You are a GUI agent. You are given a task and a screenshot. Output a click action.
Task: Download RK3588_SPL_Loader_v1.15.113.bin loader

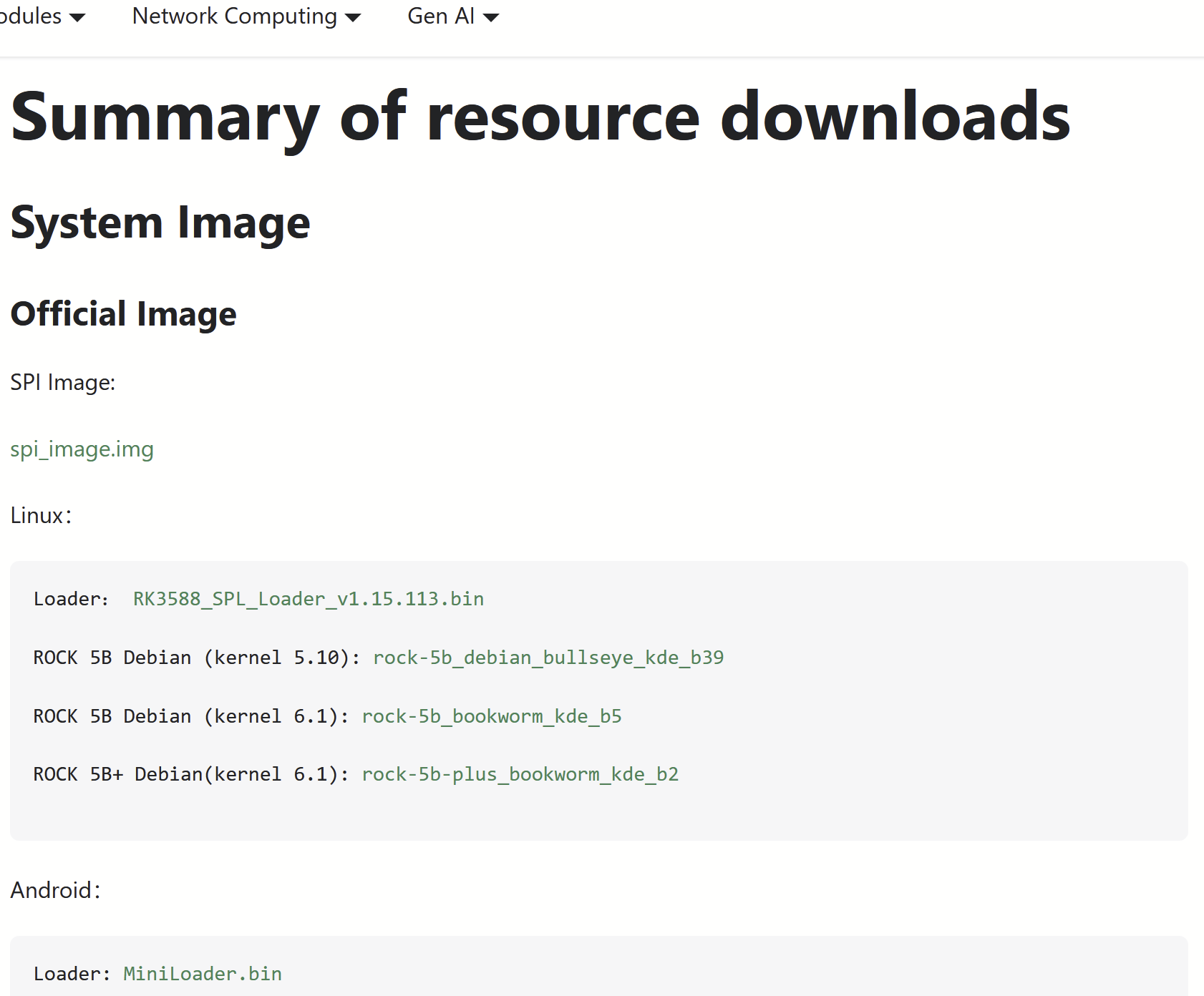pyautogui.click(x=309, y=599)
